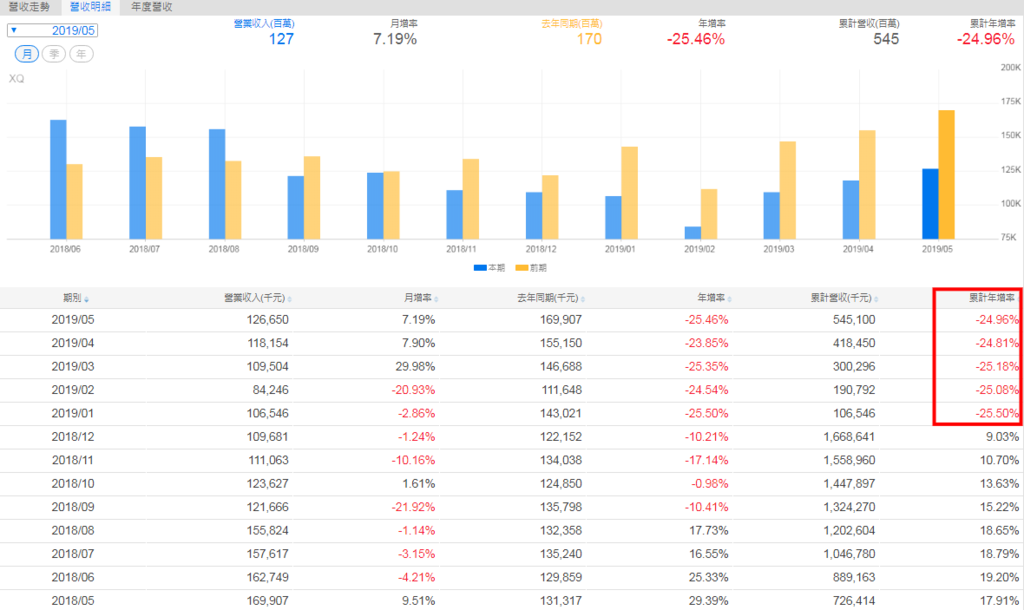Click cumulative revenue 1,447,897
This screenshot has height=610, width=1024.
click(x=849, y=484)
